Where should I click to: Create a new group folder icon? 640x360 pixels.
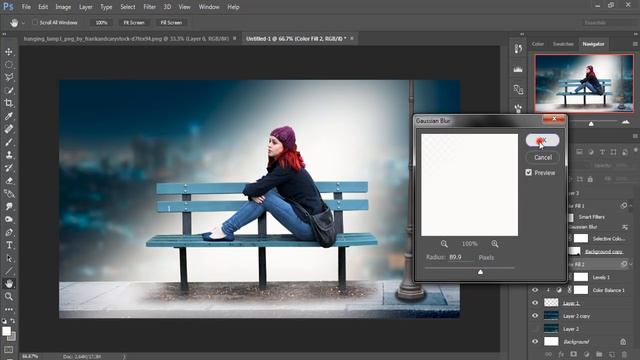tap(599, 354)
